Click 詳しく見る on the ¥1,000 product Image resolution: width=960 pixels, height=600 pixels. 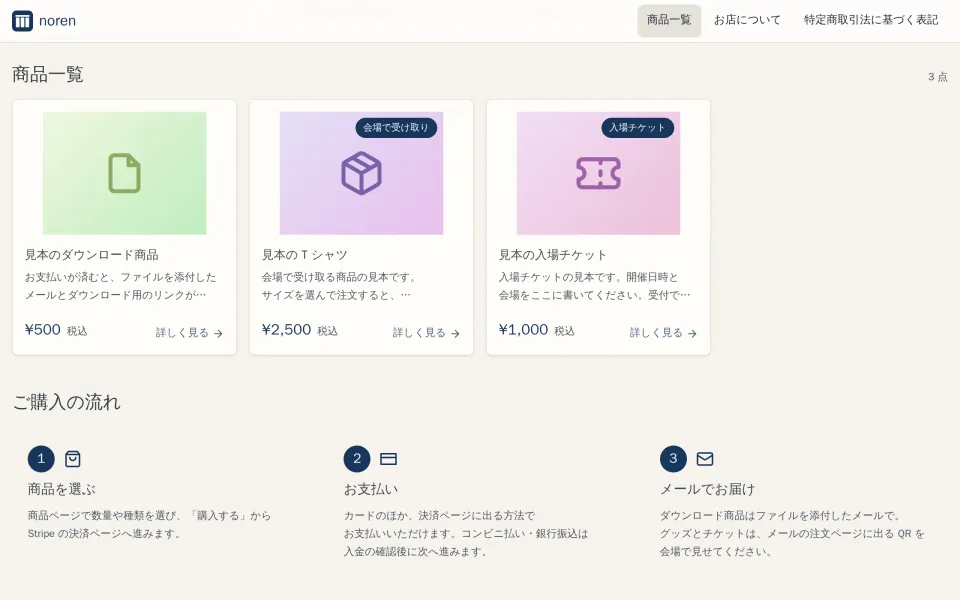[x=663, y=332]
